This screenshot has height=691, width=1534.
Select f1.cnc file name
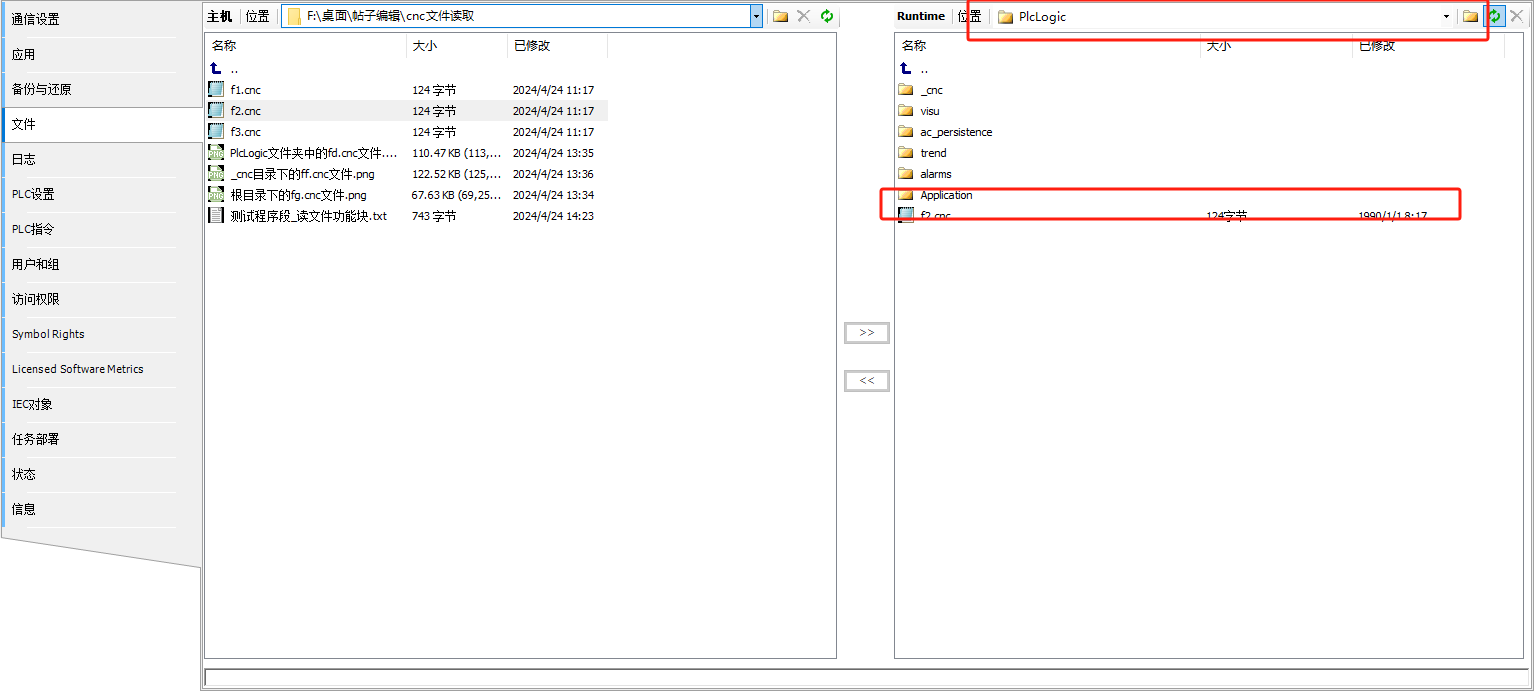tap(246, 90)
